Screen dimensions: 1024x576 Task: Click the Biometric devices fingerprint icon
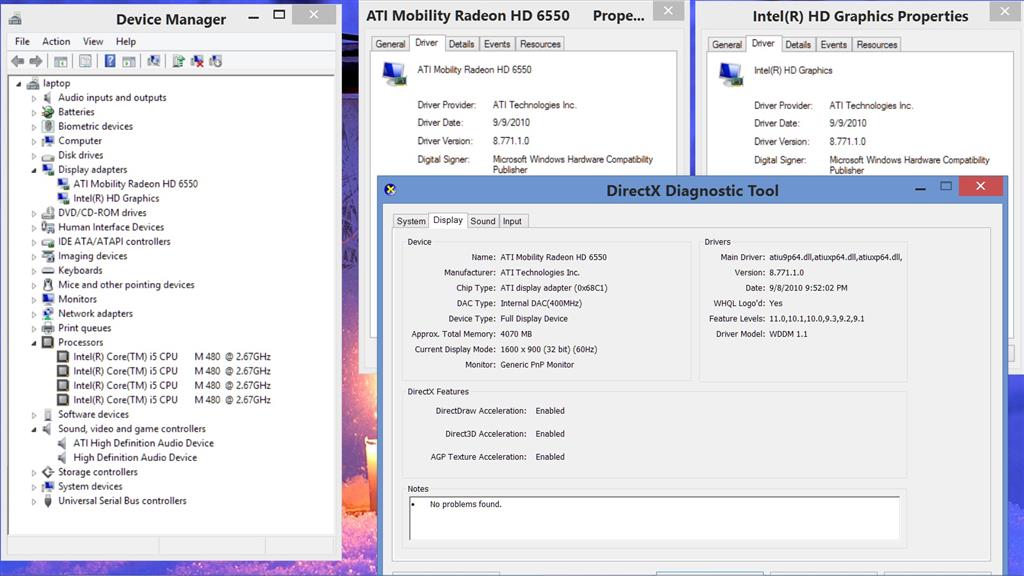click(x=48, y=127)
